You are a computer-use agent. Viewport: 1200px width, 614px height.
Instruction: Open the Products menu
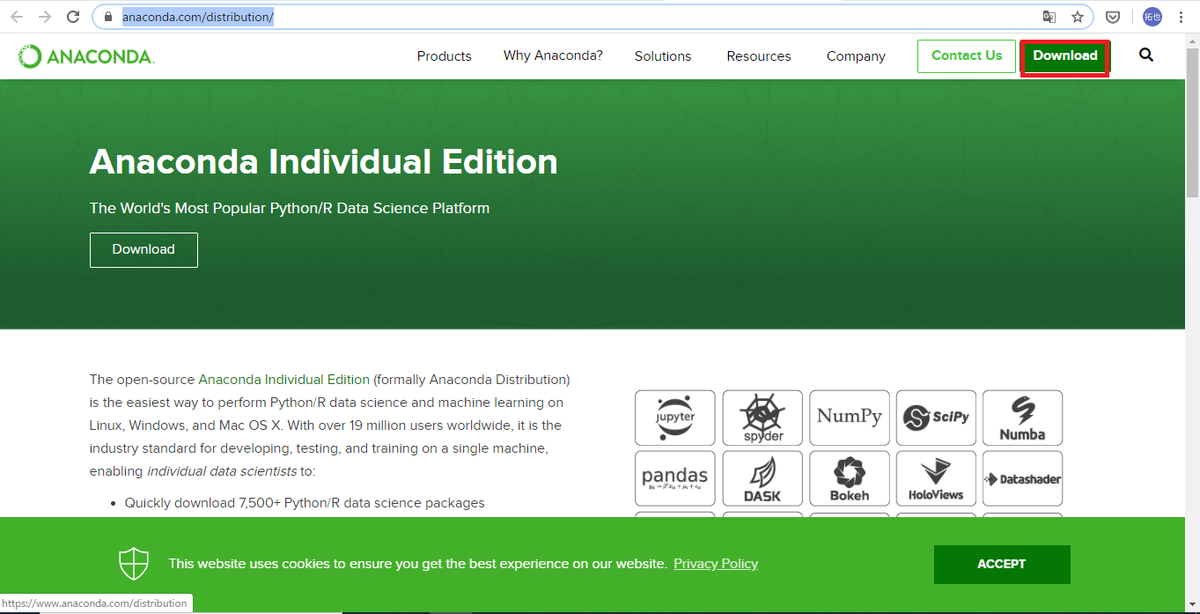pyautogui.click(x=444, y=56)
